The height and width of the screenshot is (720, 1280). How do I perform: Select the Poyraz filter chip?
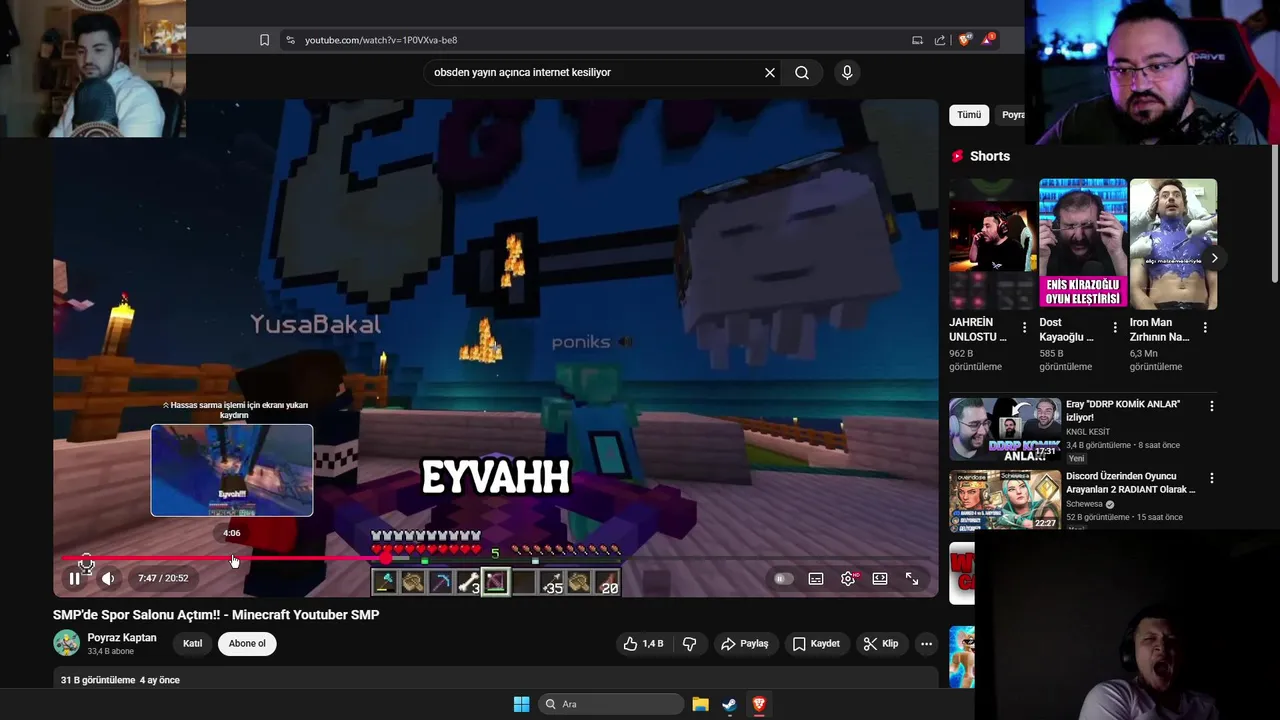[x=1012, y=115]
